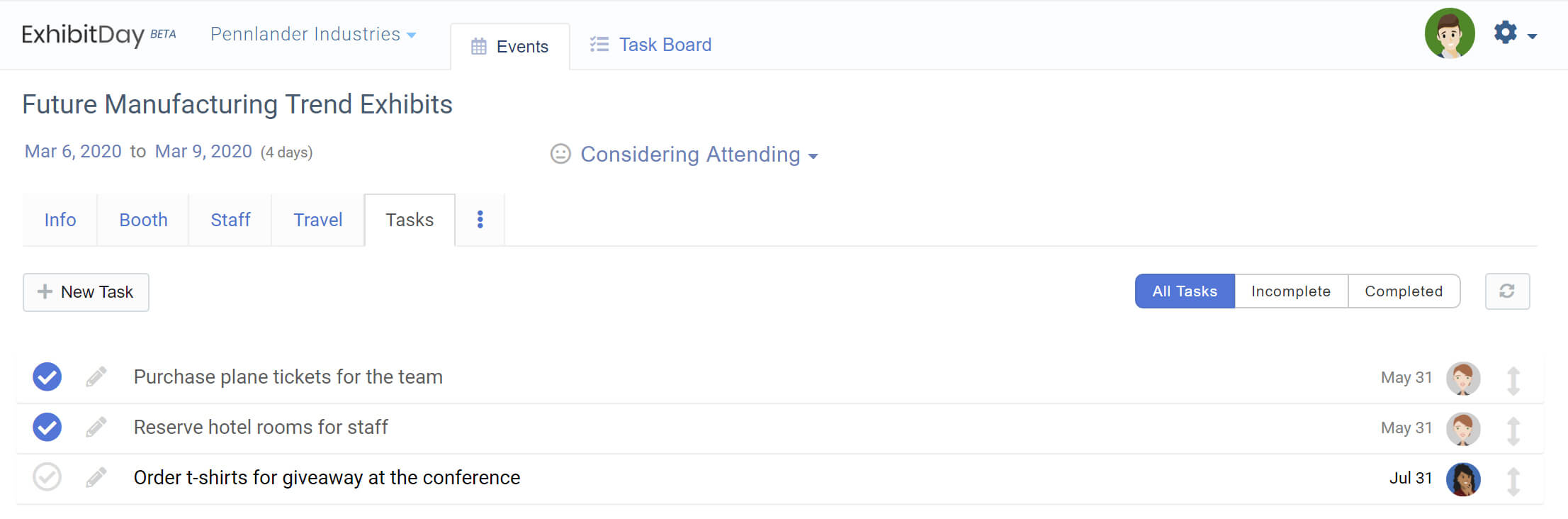Click the Mar 6, 2020 start date

click(x=73, y=152)
